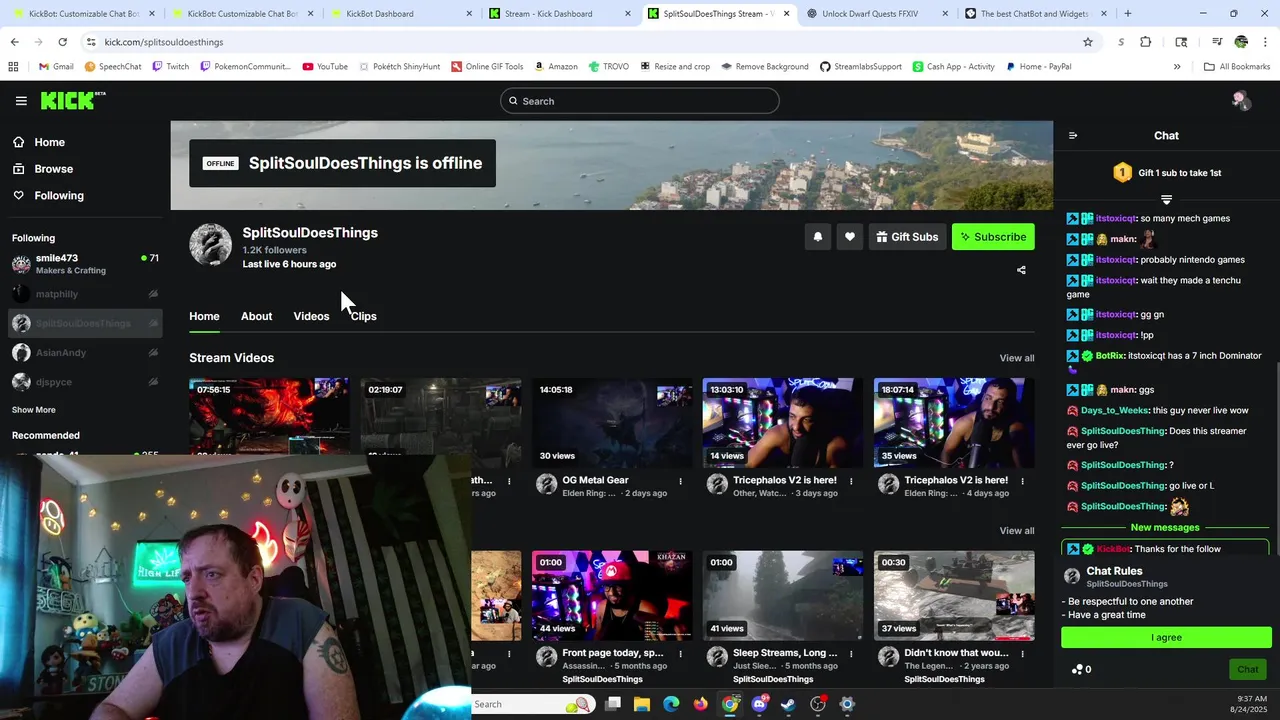Image resolution: width=1280 pixels, height=720 pixels.
Task: Open djspyce channel in sidebar
Action: click(85, 382)
